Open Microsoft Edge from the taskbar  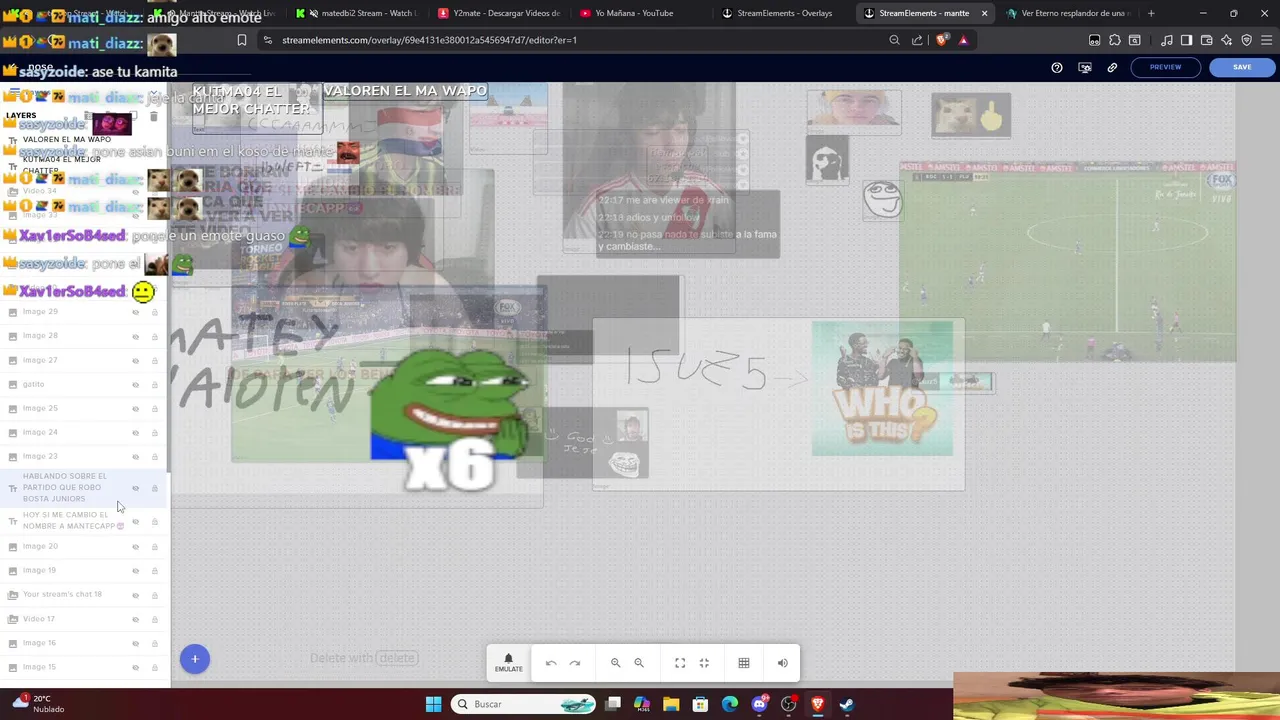[730, 704]
